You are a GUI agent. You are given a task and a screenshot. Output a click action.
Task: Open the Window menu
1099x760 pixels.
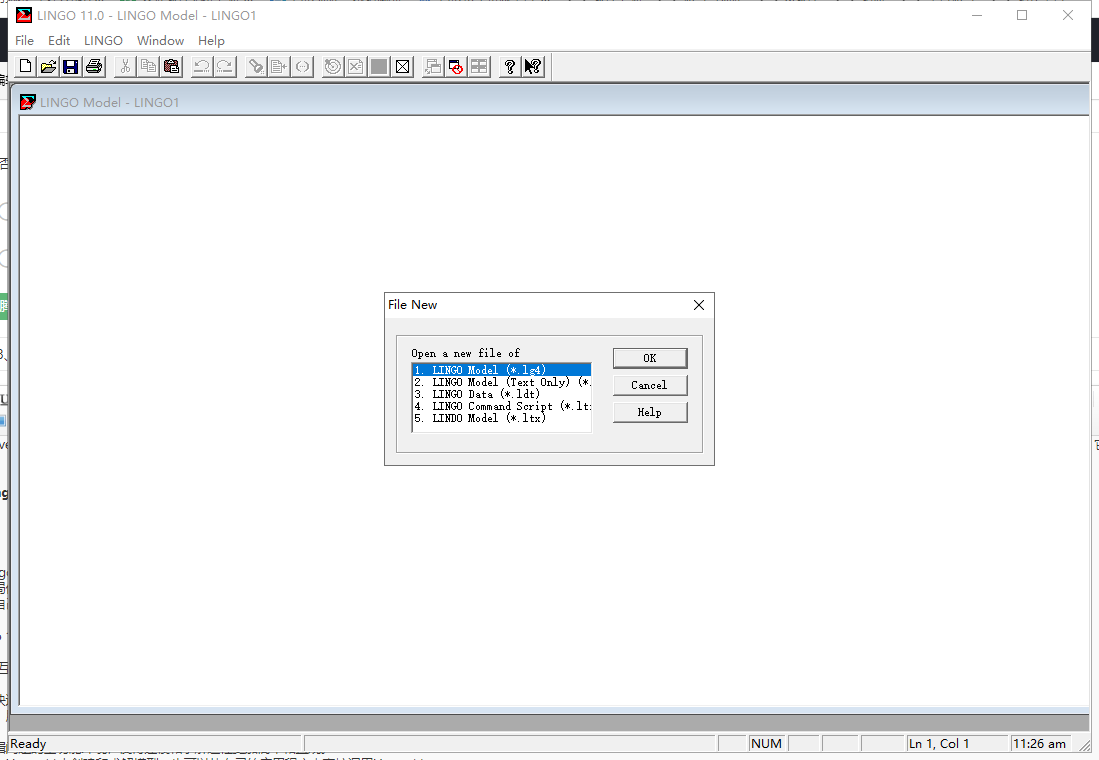(160, 41)
